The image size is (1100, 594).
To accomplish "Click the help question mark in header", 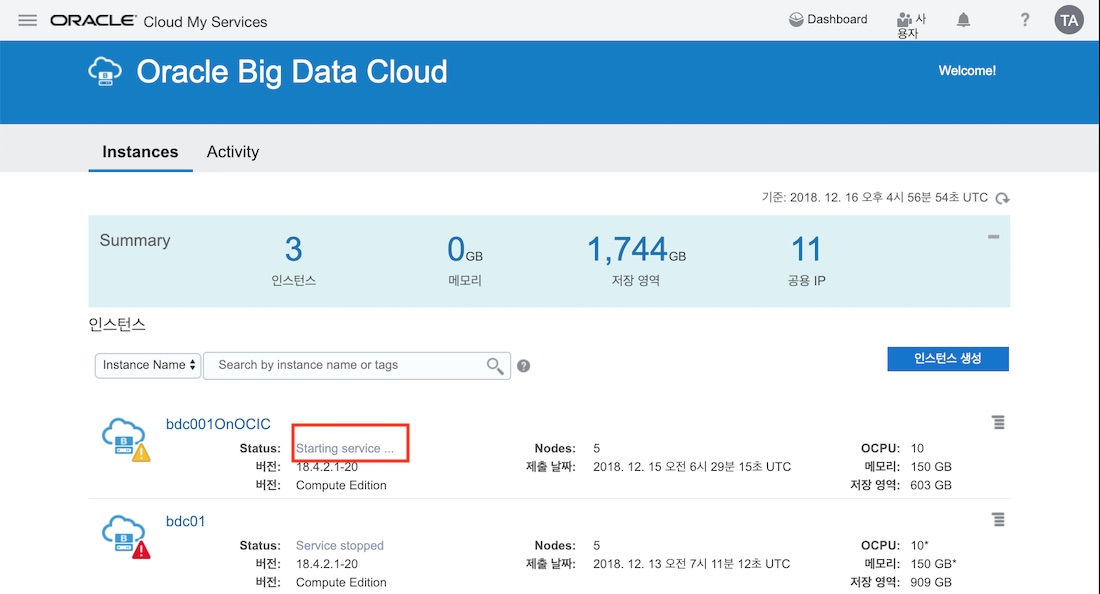I will click(x=1025, y=20).
